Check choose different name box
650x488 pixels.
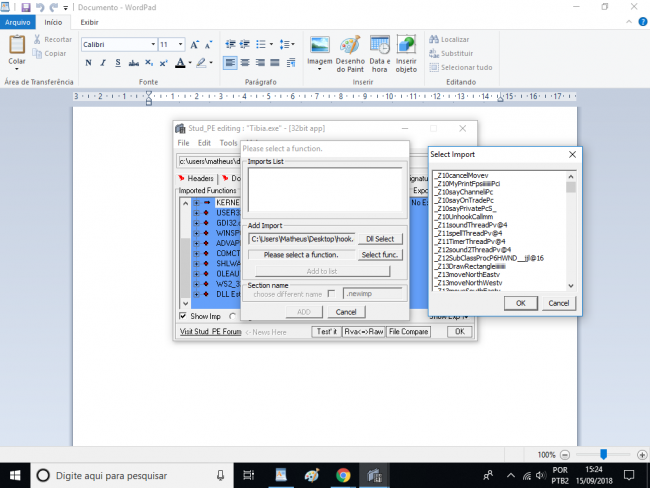(x=331, y=294)
